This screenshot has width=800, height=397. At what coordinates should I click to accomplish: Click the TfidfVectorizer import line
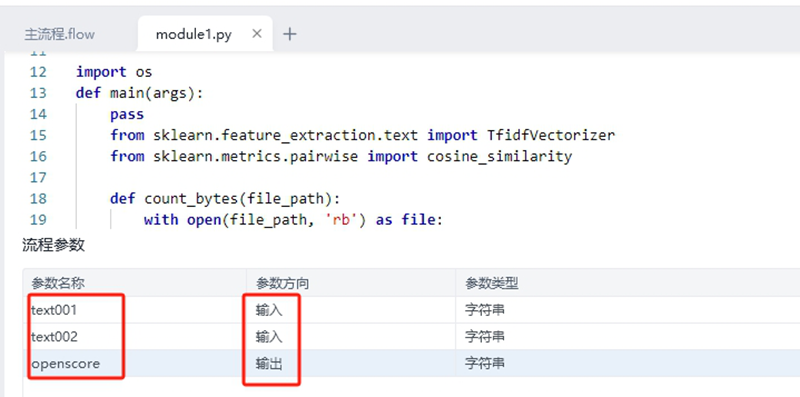click(x=362, y=135)
